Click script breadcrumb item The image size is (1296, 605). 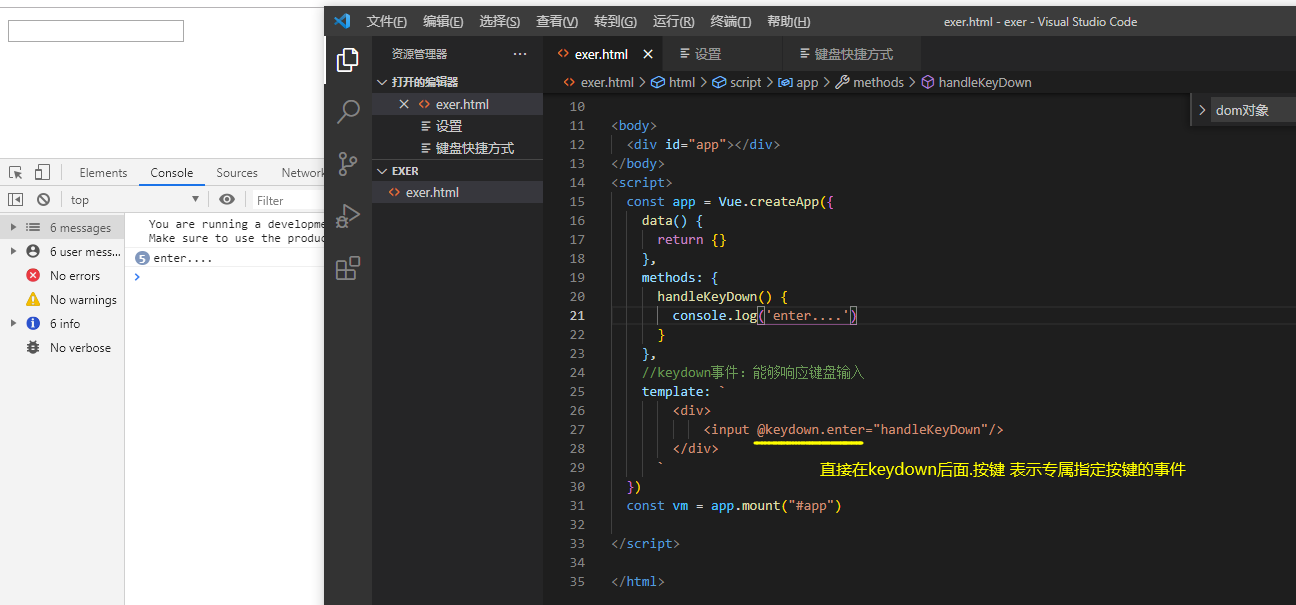pos(738,83)
